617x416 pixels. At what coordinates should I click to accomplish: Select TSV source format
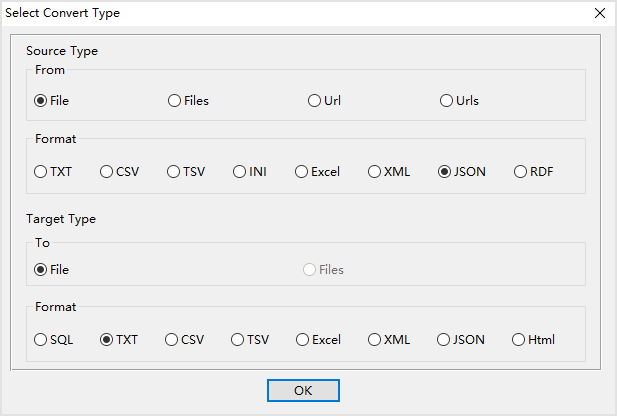[x=173, y=171]
